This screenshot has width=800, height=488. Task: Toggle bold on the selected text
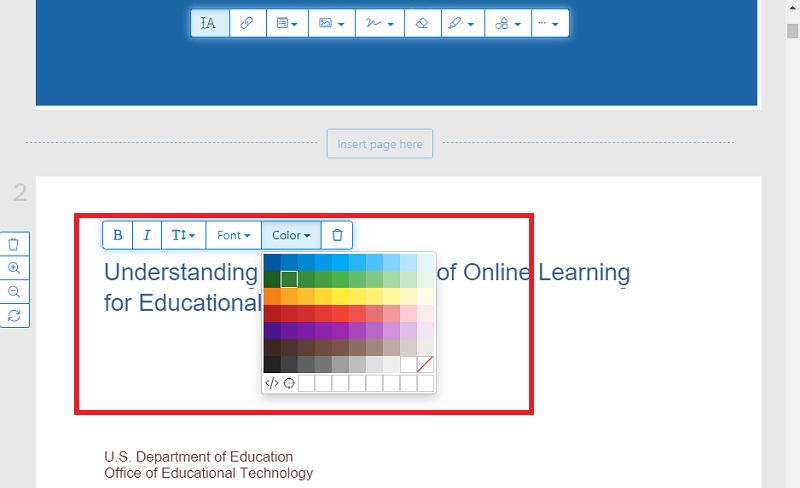118,235
